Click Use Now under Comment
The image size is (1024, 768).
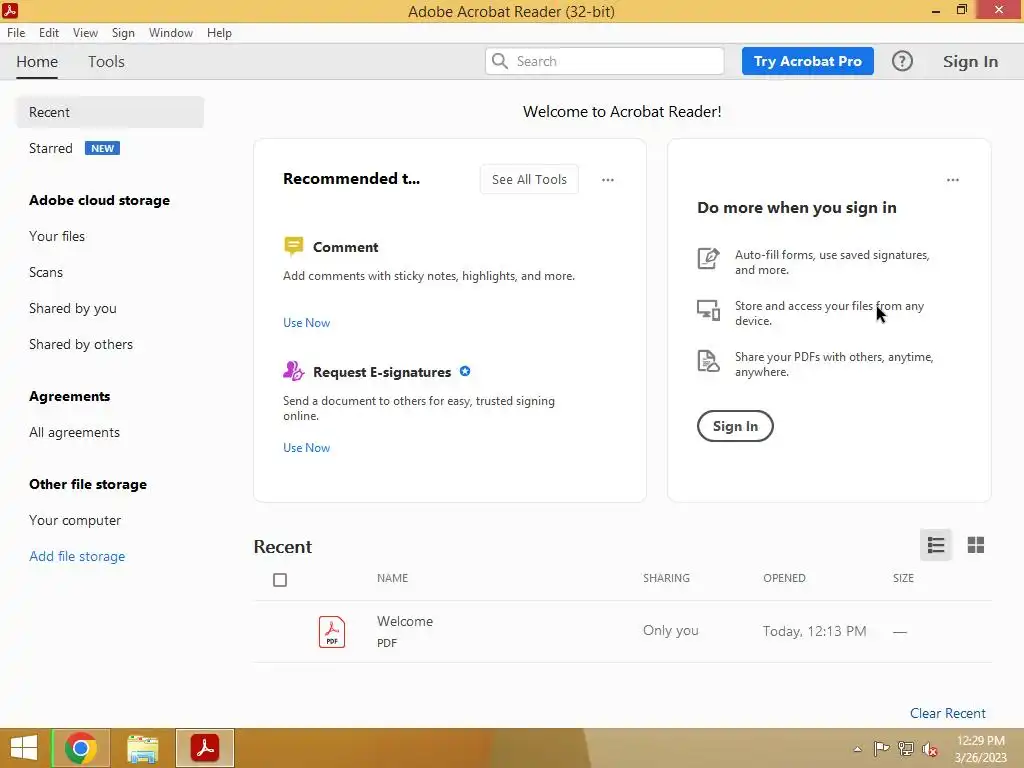[306, 323]
